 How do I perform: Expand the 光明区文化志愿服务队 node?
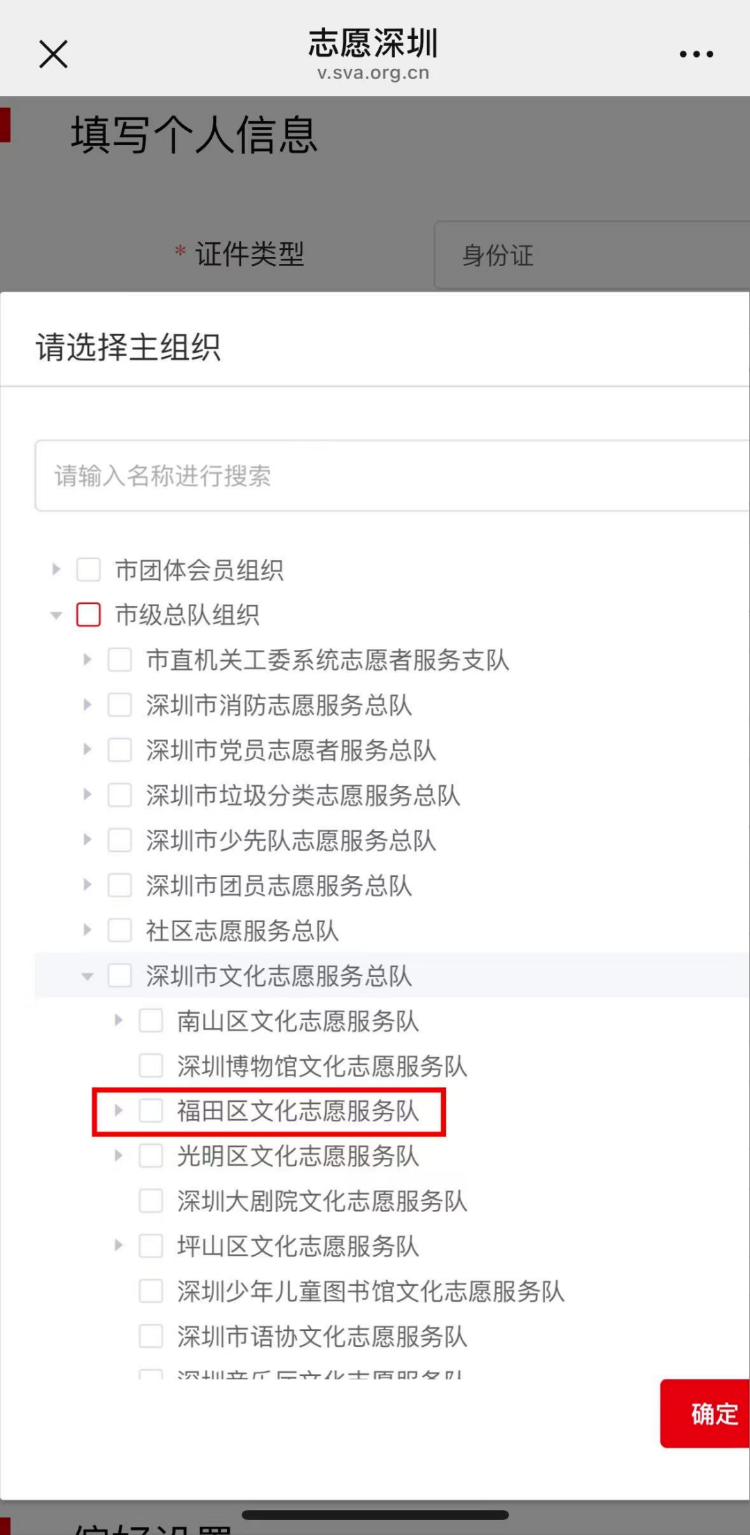click(x=118, y=1155)
